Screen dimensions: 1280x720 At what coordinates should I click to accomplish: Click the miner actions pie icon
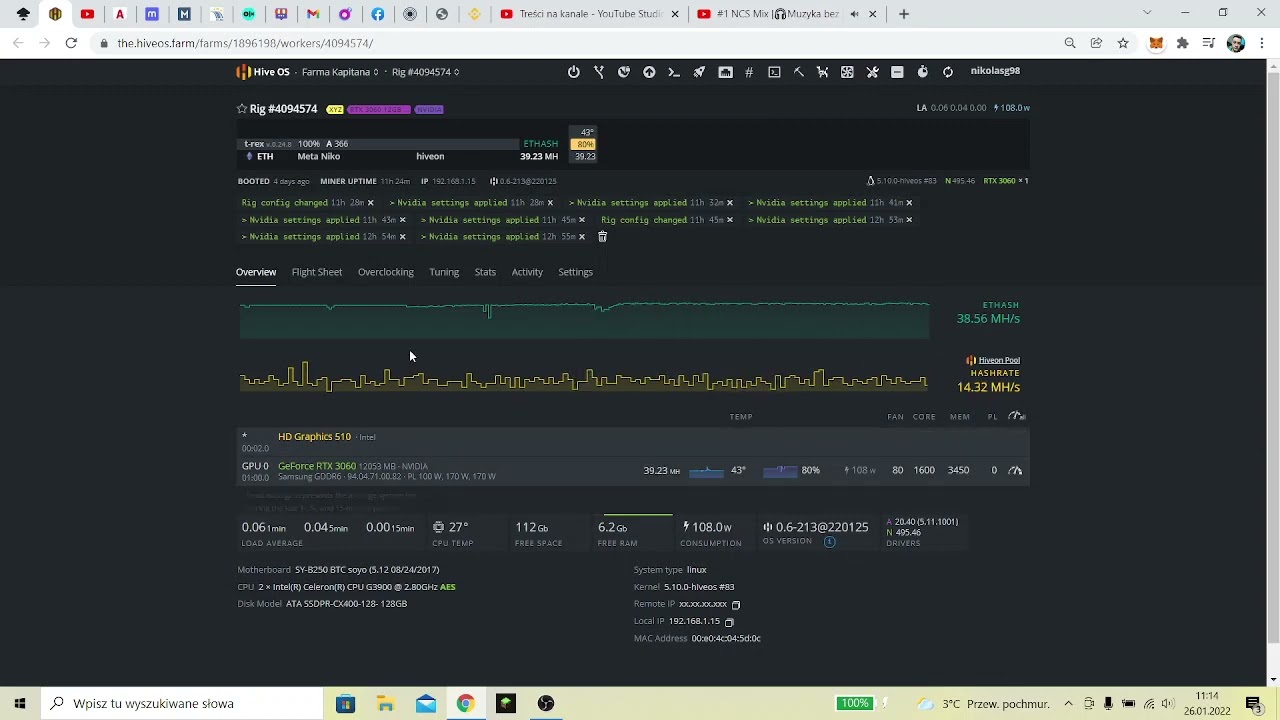(624, 72)
